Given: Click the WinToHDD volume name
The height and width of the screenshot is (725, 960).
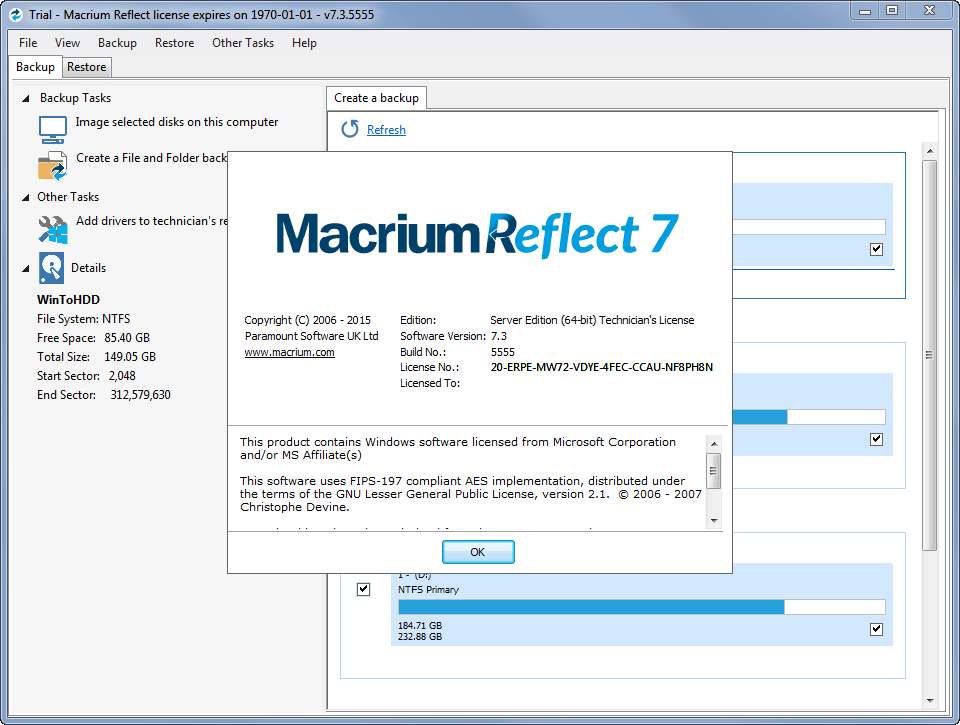Looking at the screenshot, I should pyautogui.click(x=69, y=300).
